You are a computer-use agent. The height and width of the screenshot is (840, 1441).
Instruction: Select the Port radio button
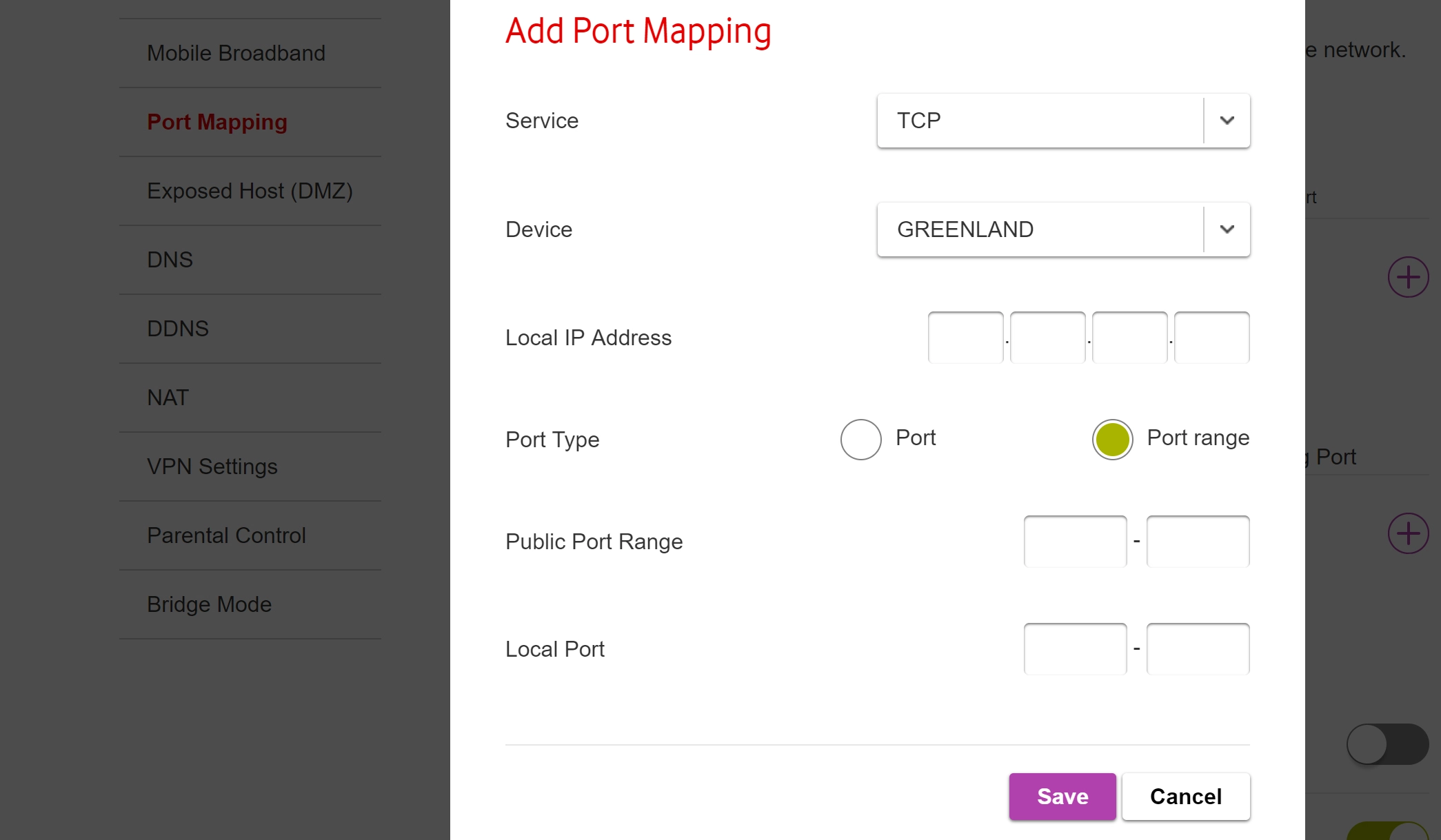click(860, 439)
